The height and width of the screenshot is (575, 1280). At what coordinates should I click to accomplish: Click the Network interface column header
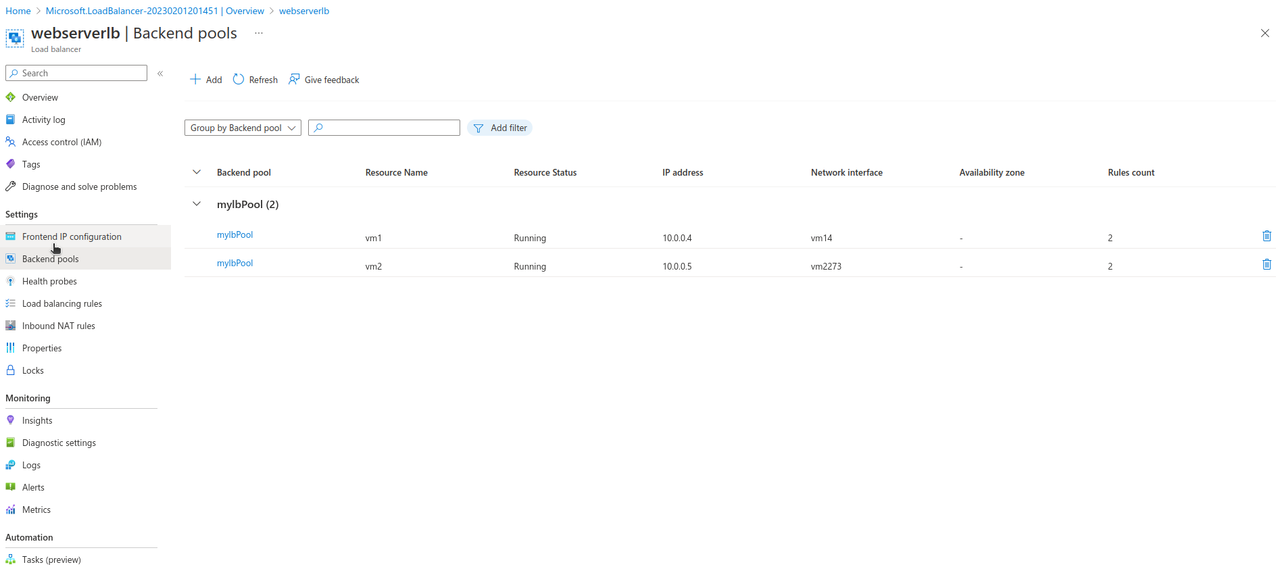(847, 172)
